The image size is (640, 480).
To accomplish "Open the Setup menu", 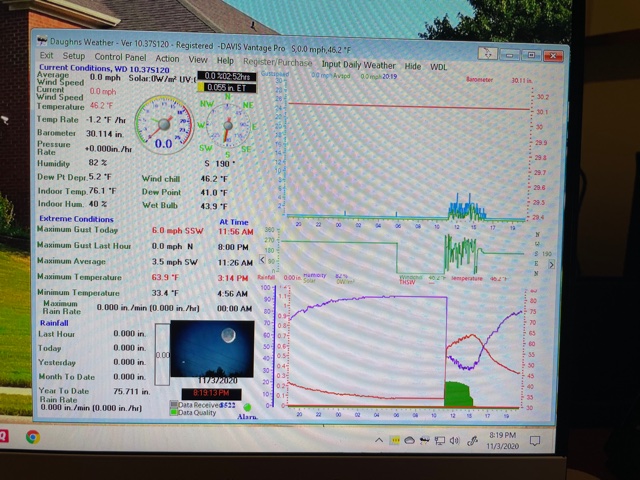I will tap(74, 56).
